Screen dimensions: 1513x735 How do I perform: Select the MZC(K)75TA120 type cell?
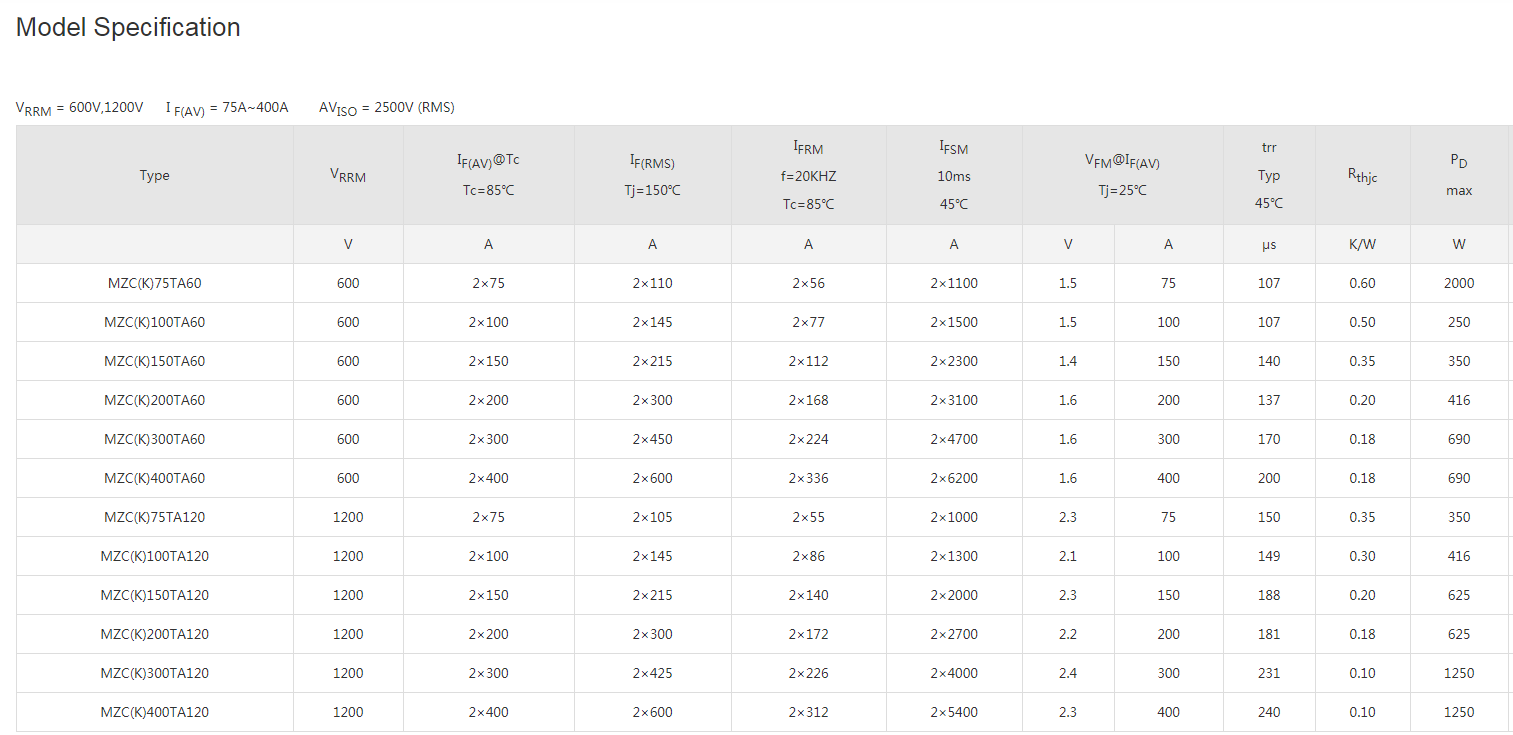click(155, 517)
